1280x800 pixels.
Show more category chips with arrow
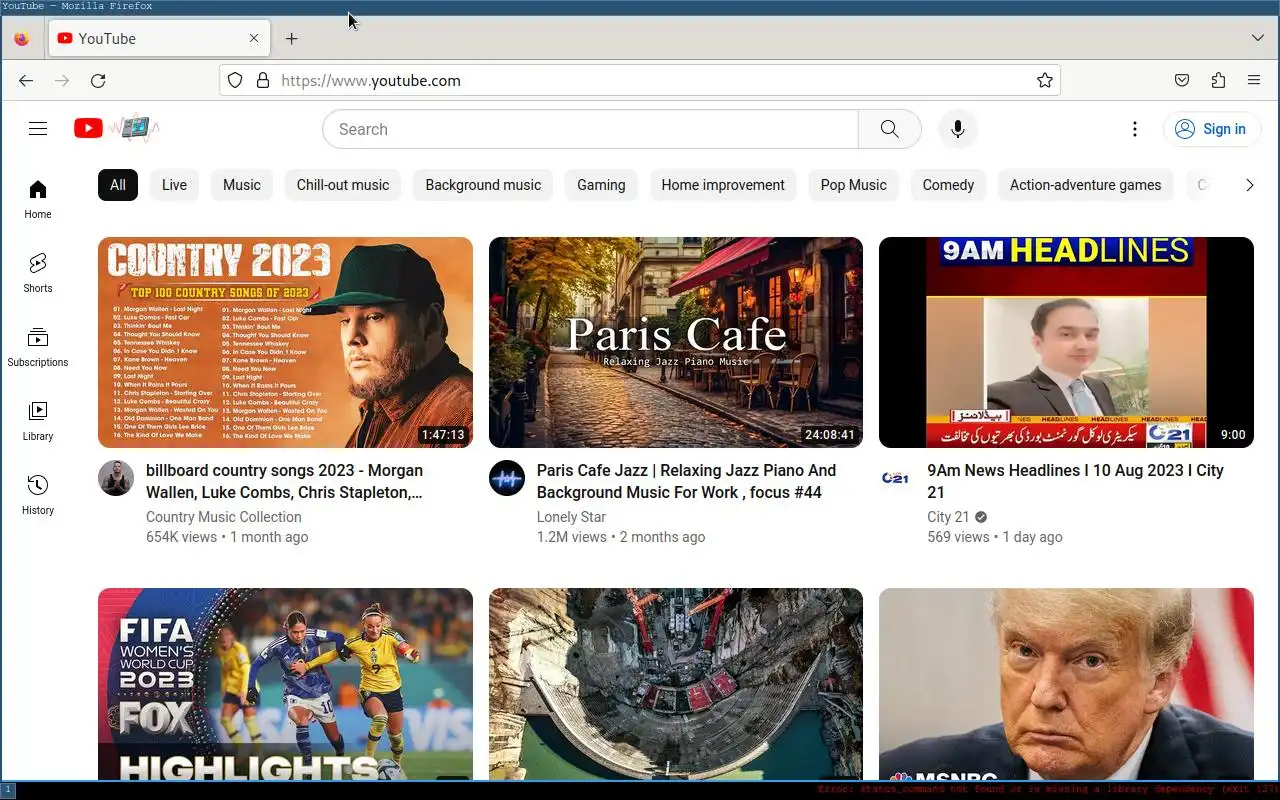1249,185
